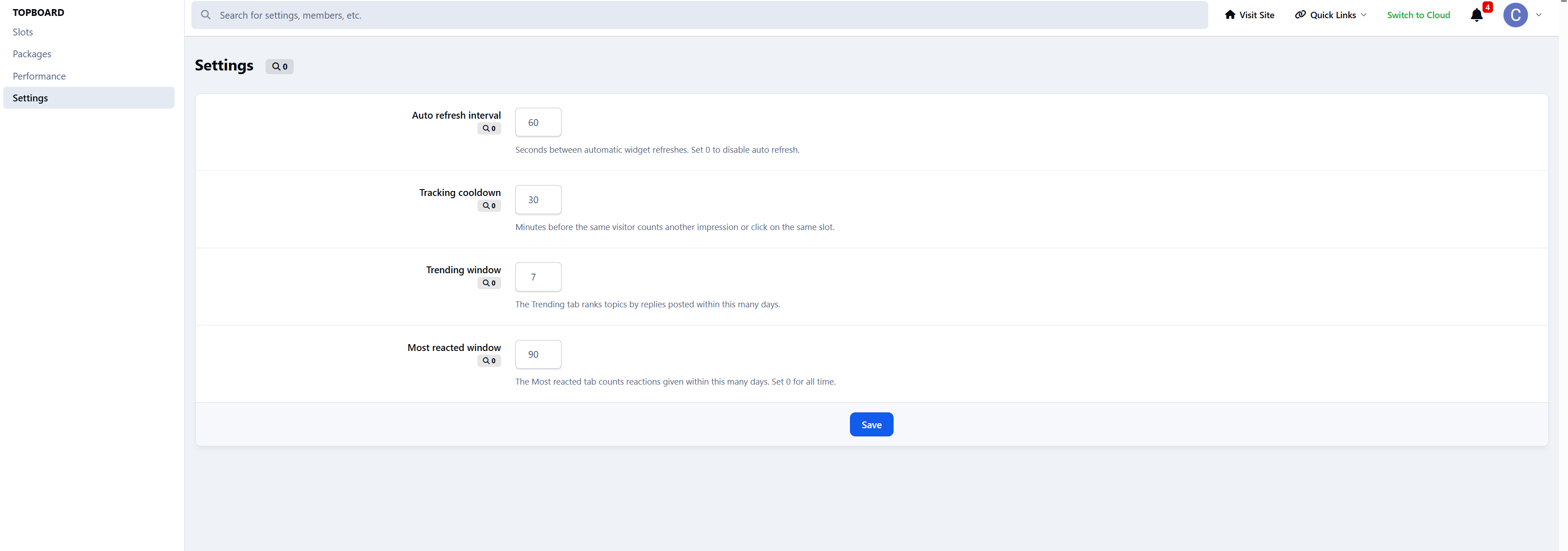The image size is (1568, 551).
Task: Expand the user account menu chevron
Action: [1539, 15]
